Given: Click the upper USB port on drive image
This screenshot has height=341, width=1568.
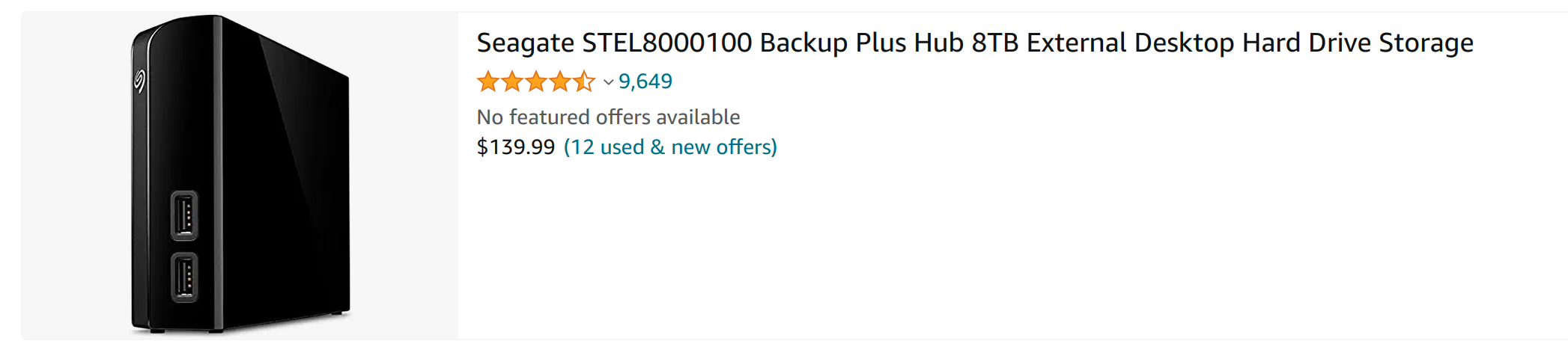Looking at the screenshot, I should pos(184,216).
